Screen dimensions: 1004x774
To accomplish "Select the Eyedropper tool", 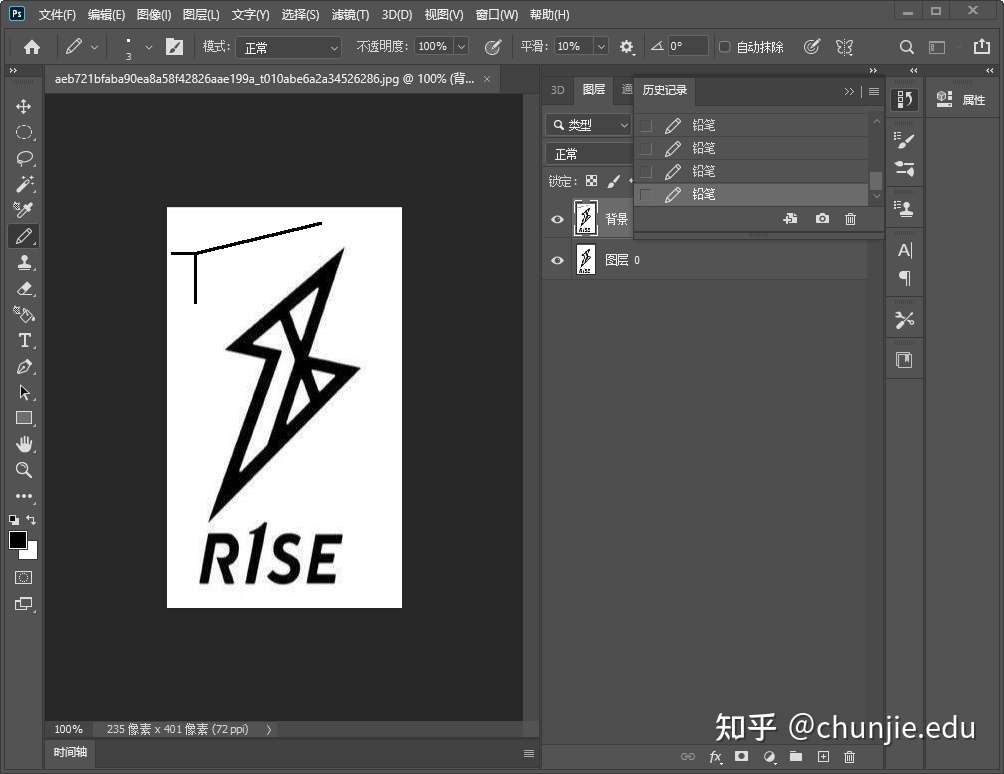I will (x=24, y=210).
